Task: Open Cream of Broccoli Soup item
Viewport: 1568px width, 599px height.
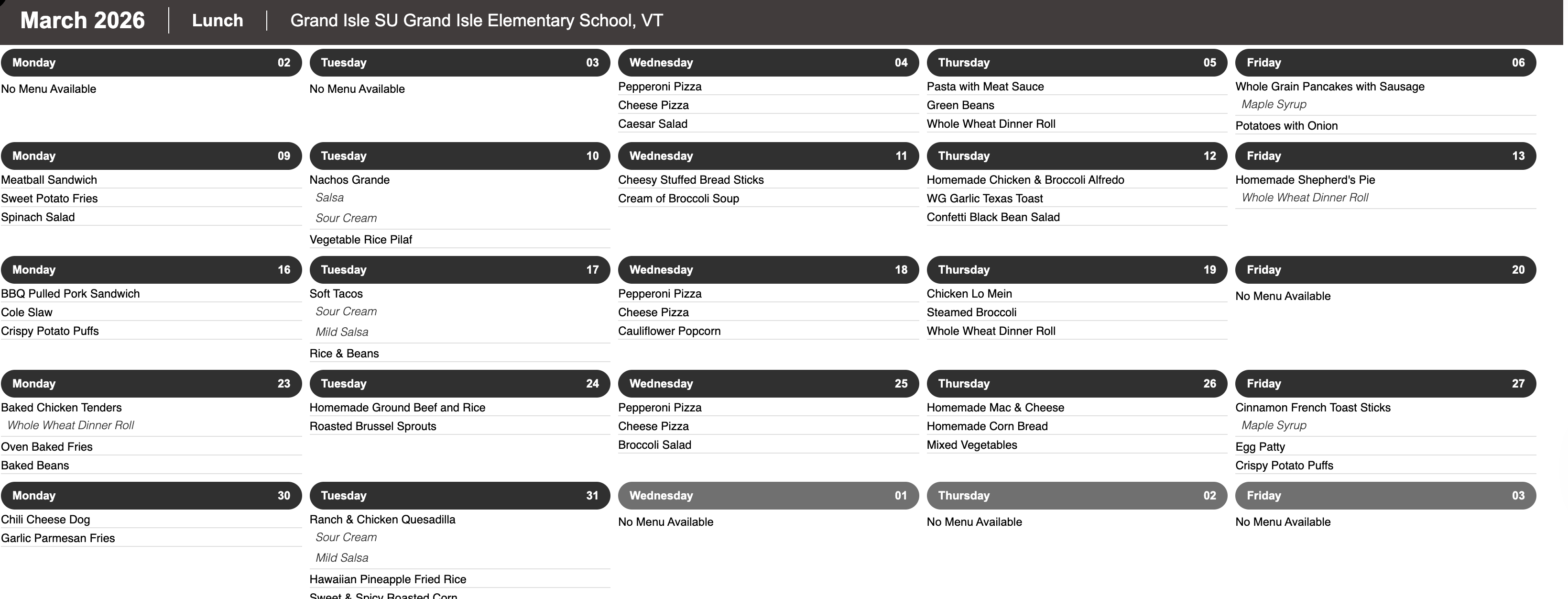Action: coord(678,199)
